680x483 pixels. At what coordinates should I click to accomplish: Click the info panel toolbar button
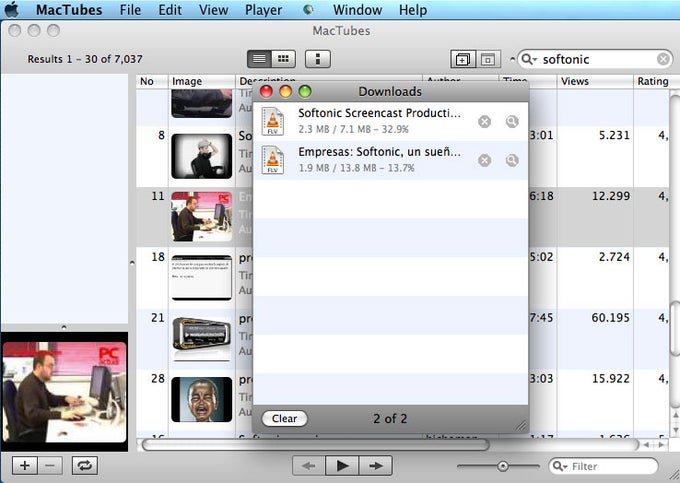(x=318, y=59)
